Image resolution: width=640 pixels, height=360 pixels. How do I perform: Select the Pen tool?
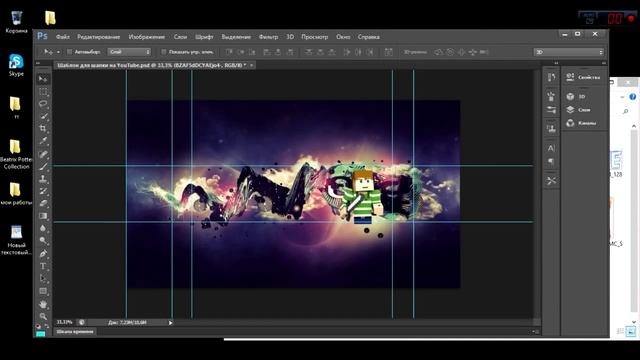43,253
